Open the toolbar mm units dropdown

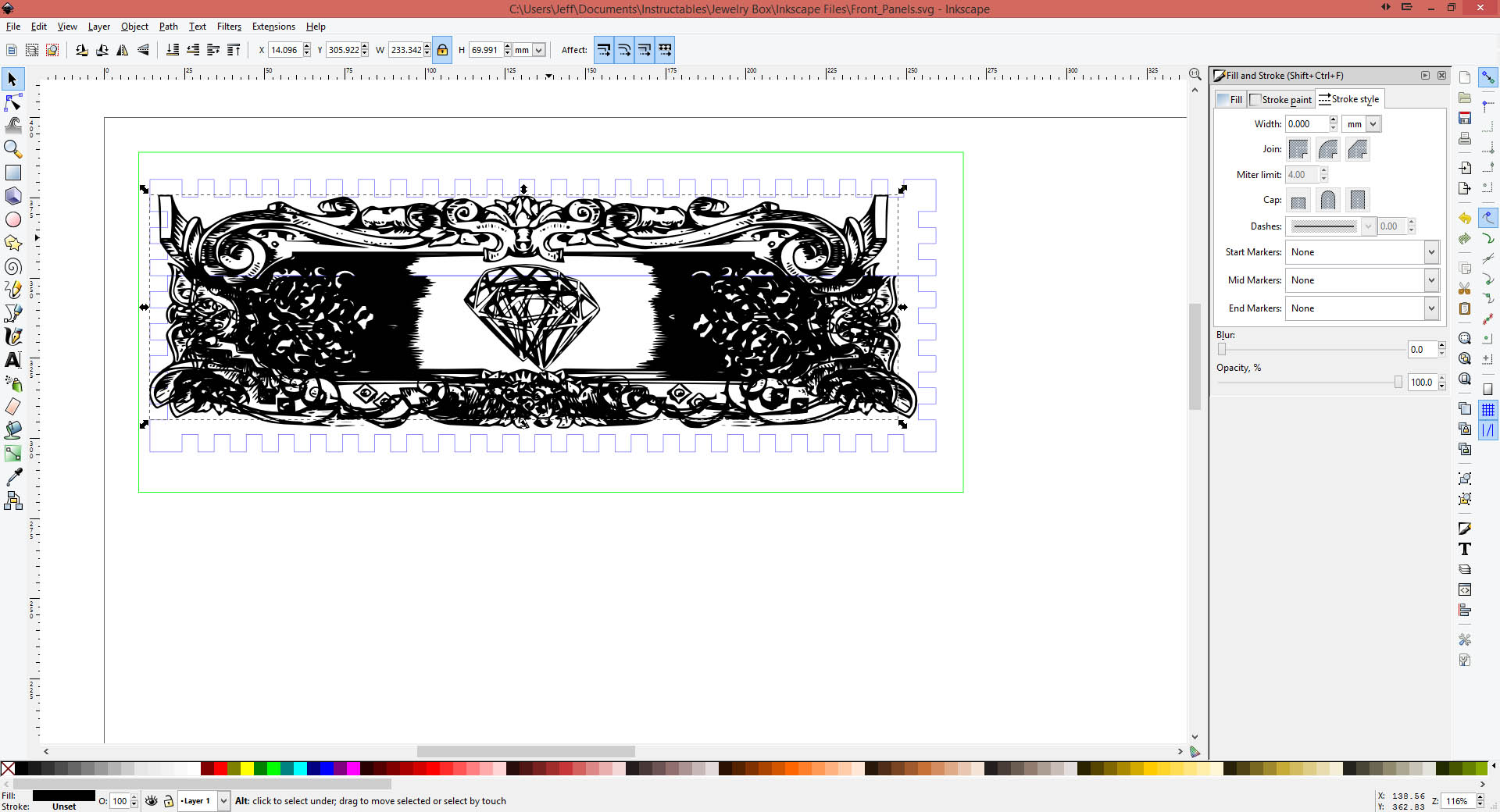click(529, 50)
